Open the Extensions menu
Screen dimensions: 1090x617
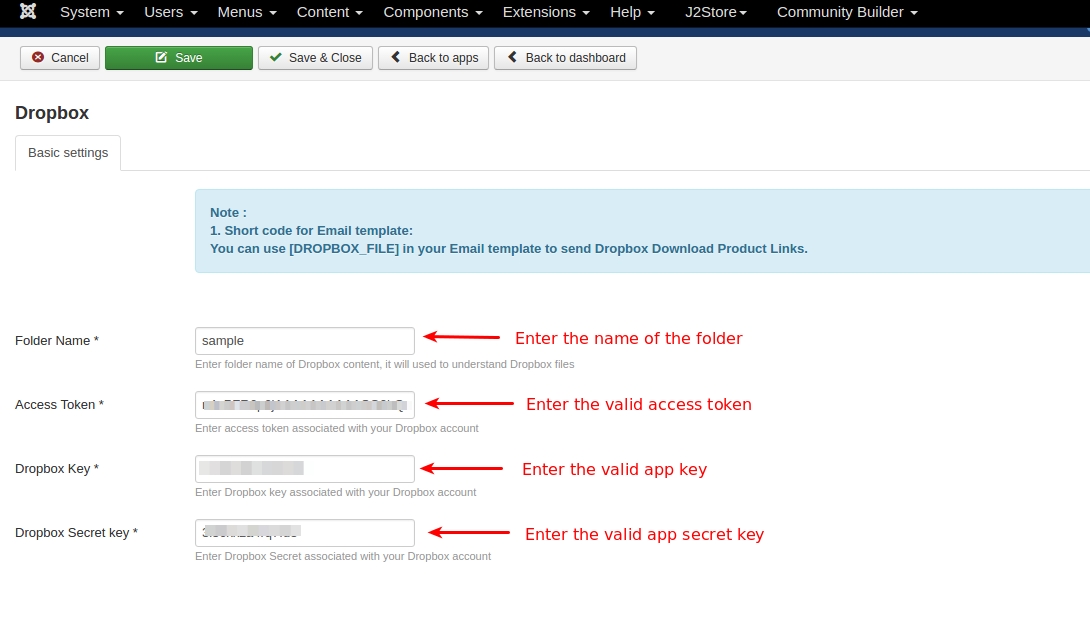pyautogui.click(x=546, y=12)
